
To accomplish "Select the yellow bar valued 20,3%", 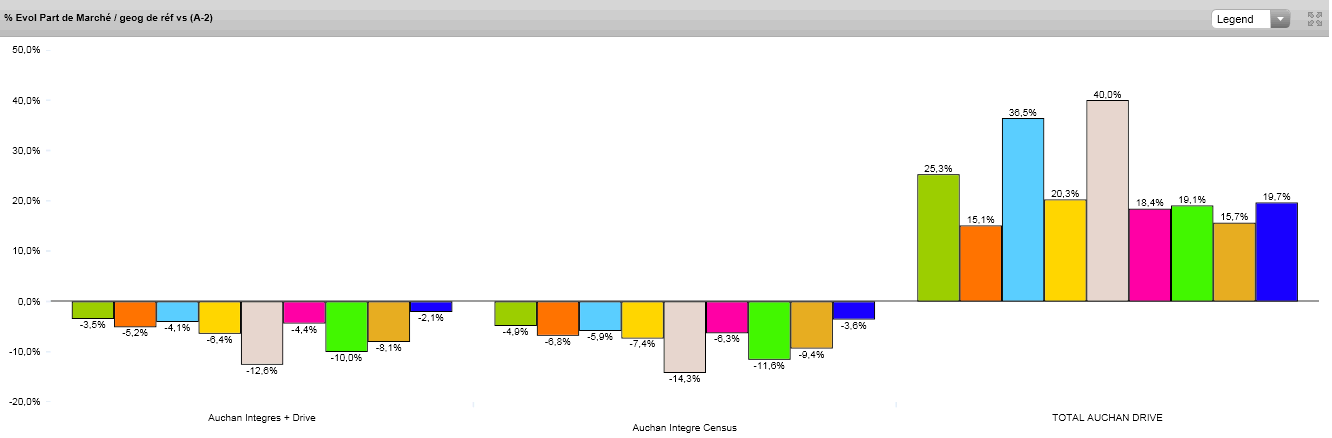I will (x=1065, y=250).
